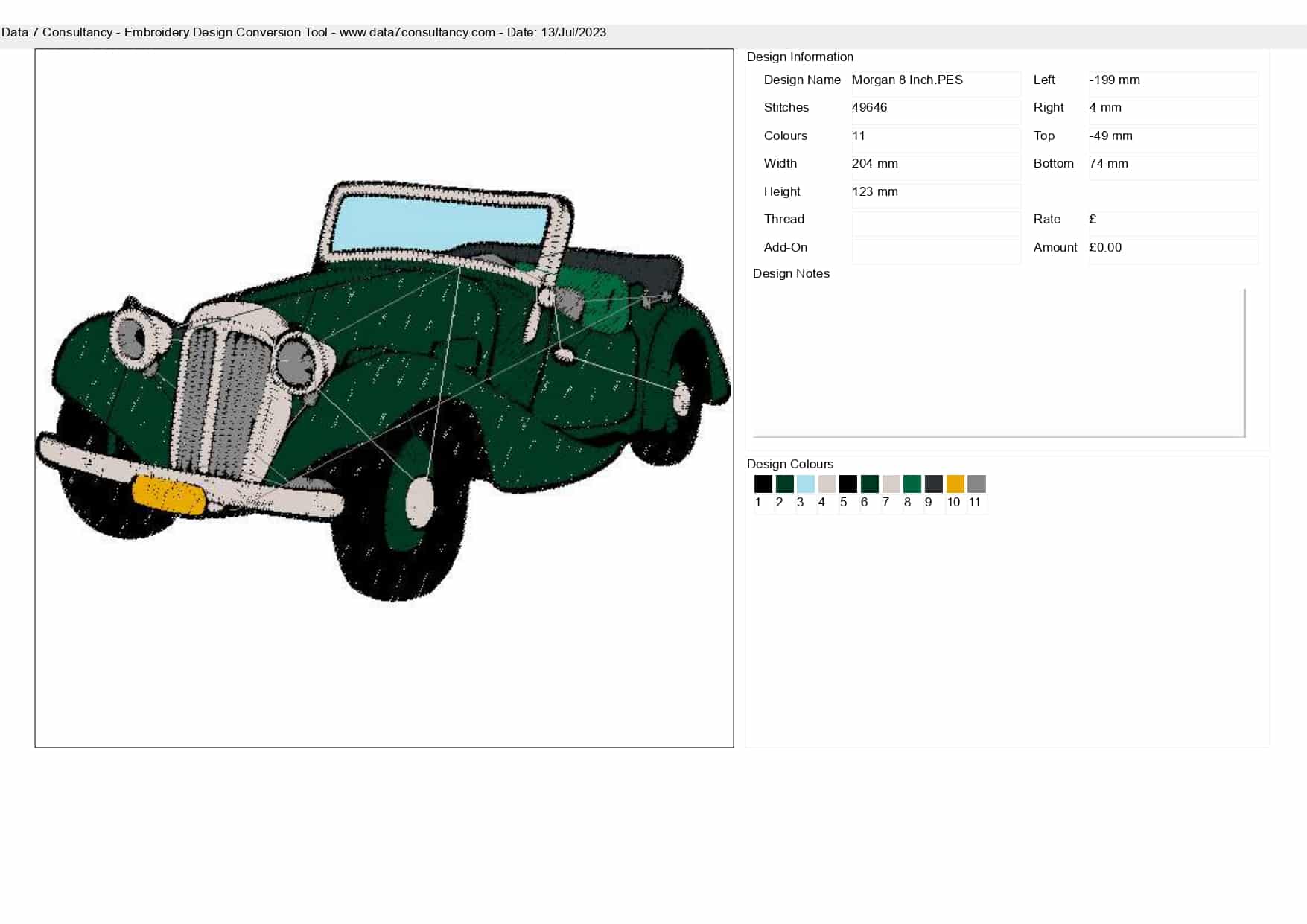Image resolution: width=1307 pixels, height=924 pixels.
Task: Select beige colour swatch 7
Action: (891, 484)
